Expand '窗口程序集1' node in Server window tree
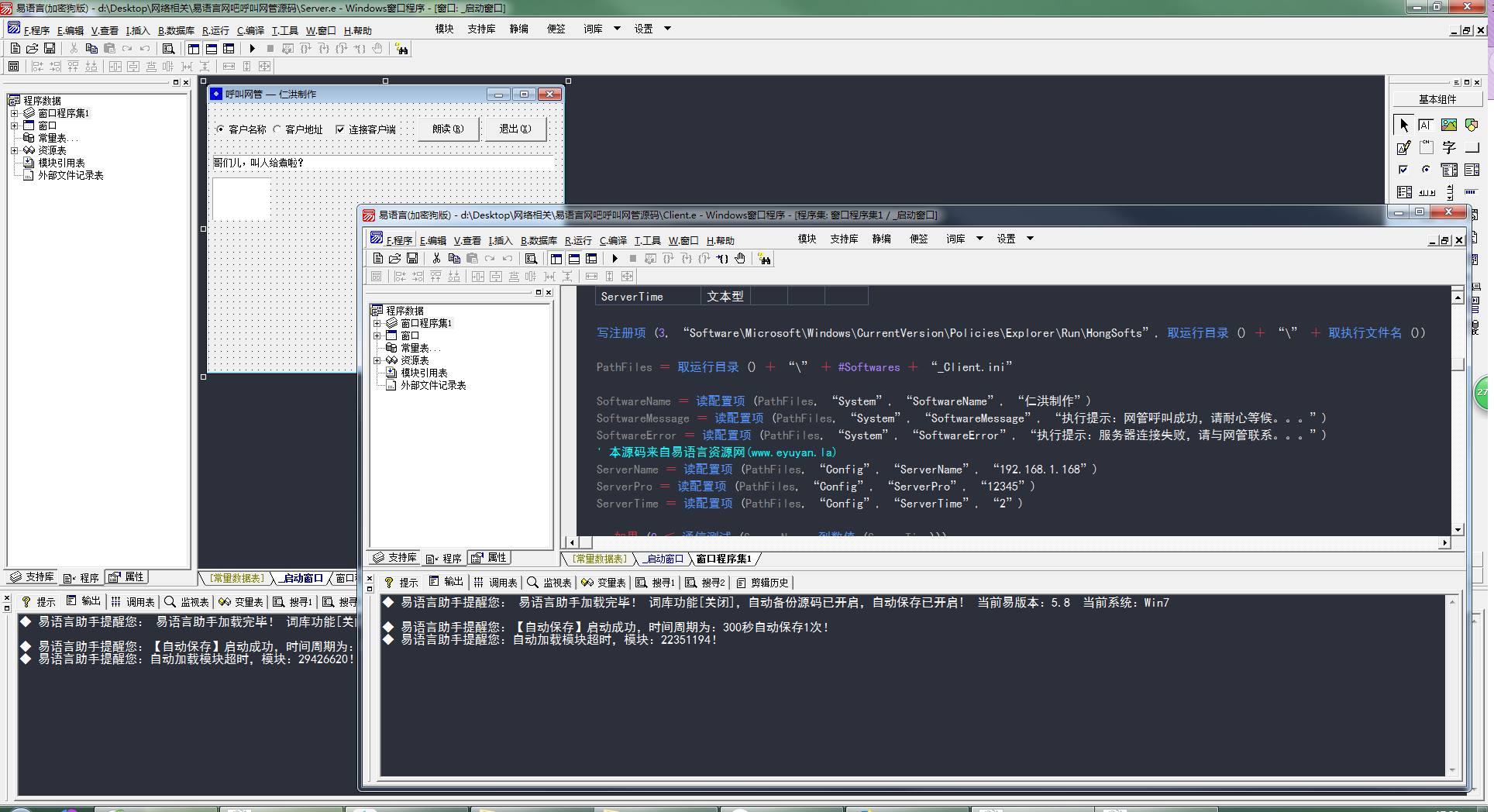The image size is (1494, 812). [14, 113]
